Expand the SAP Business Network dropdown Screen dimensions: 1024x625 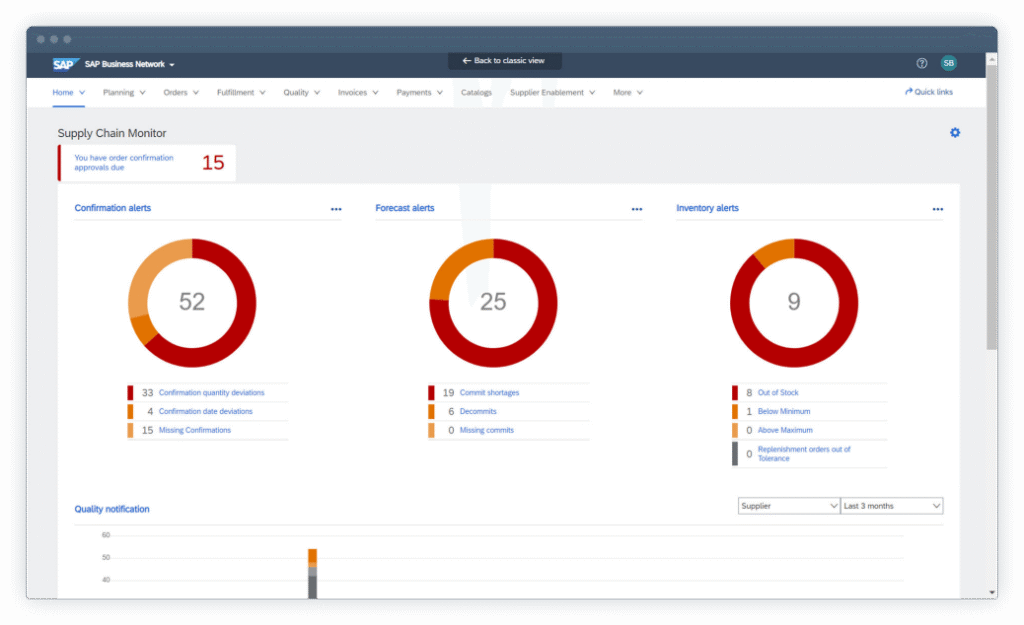pyautogui.click(x=172, y=65)
